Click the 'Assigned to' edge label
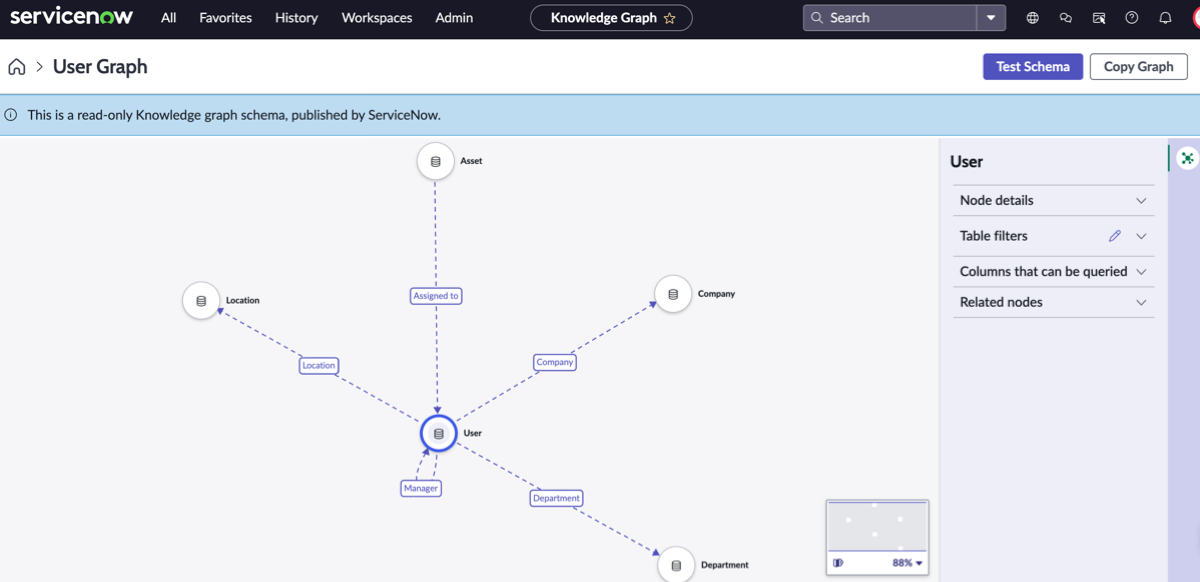This screenshot has height=582, width=1200. (x=436, y=296)
